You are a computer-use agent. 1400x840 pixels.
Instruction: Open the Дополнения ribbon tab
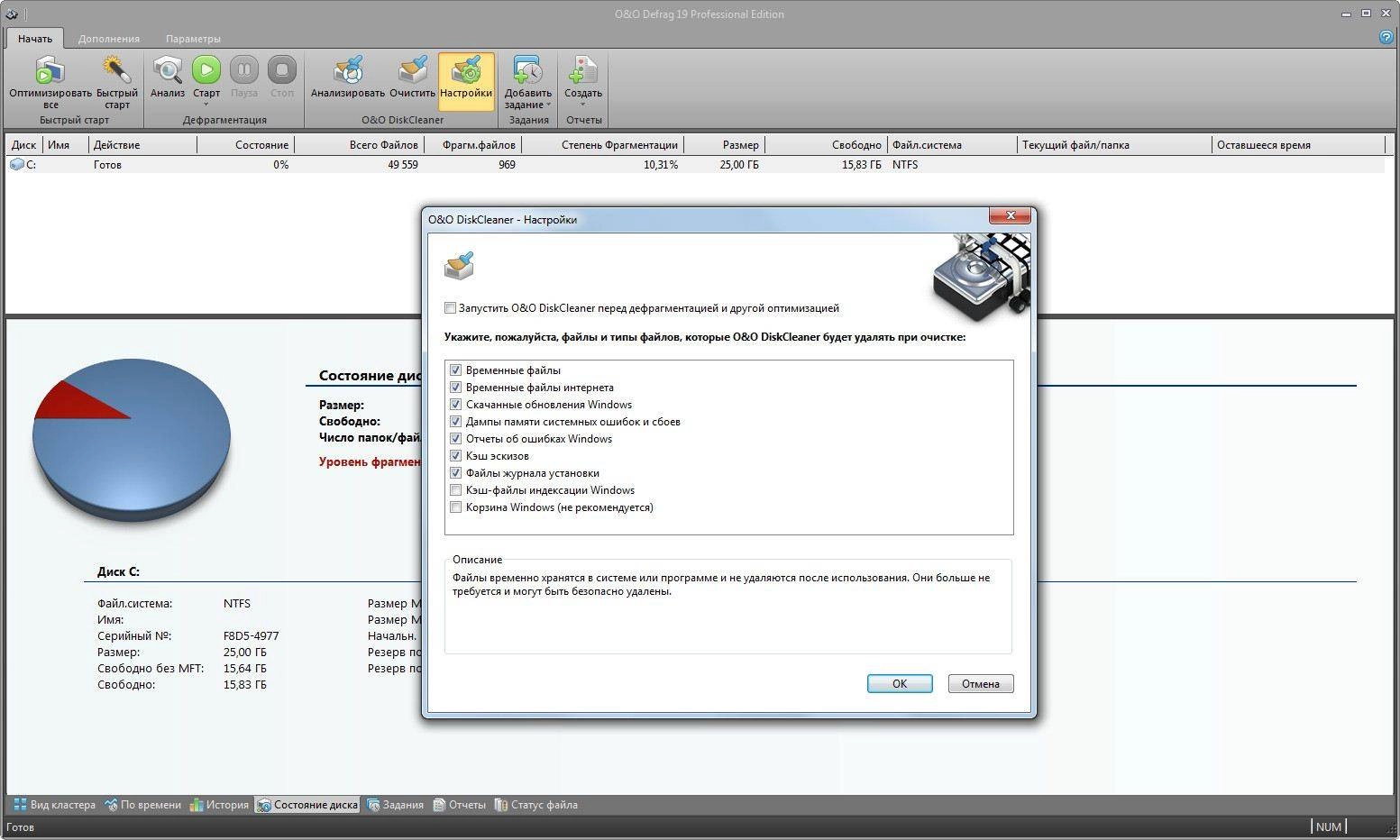coord(109,39)
